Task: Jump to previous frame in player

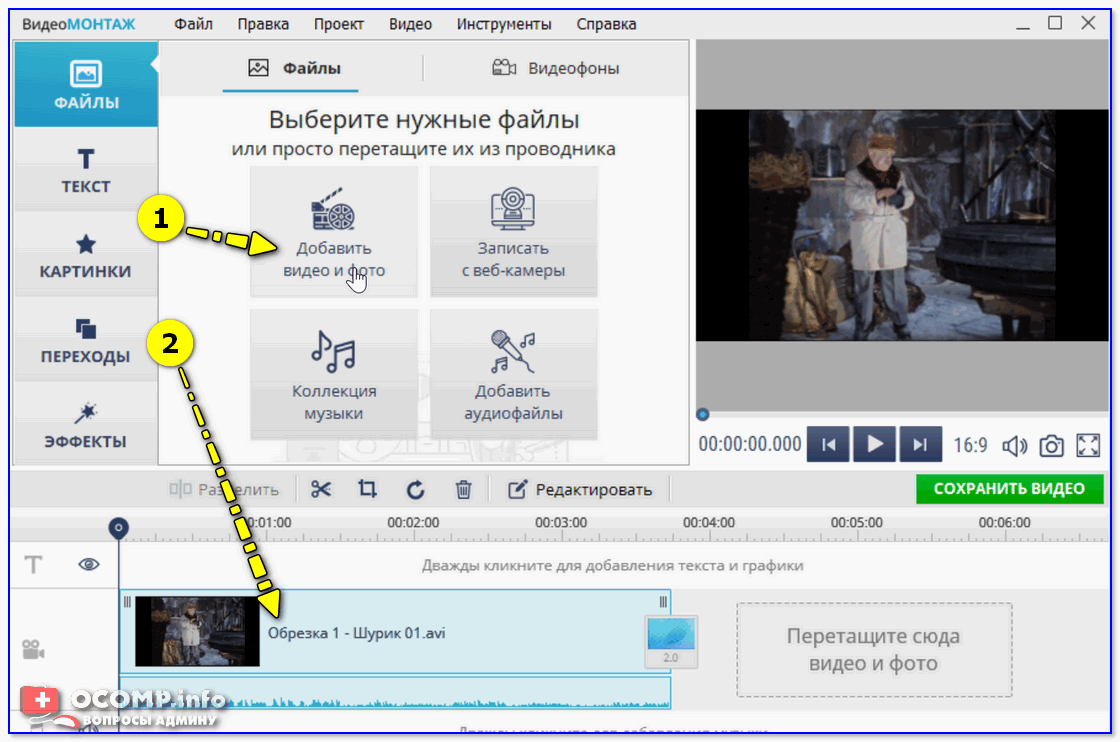Action: click(x=829, y=445)
